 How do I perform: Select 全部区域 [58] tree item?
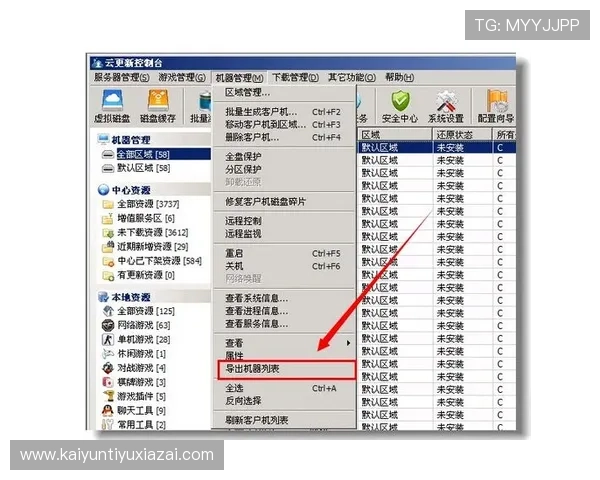point(143,154)
